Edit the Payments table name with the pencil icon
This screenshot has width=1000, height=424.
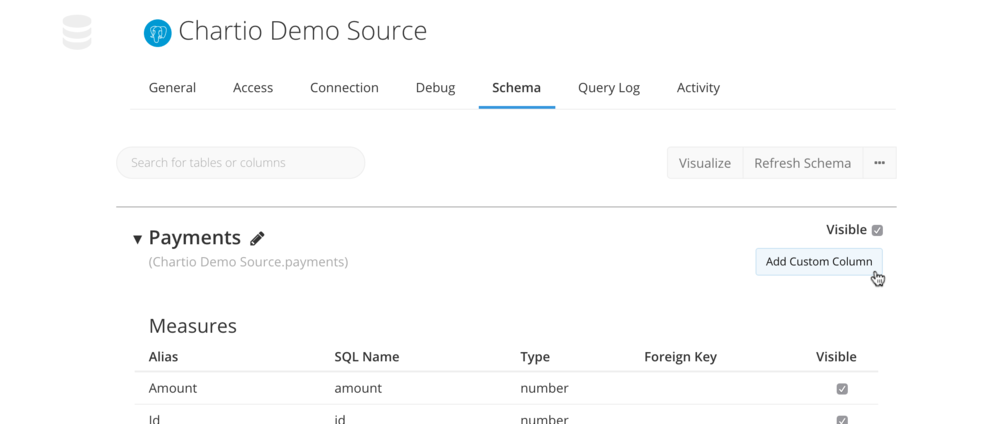tap(257, 239)
